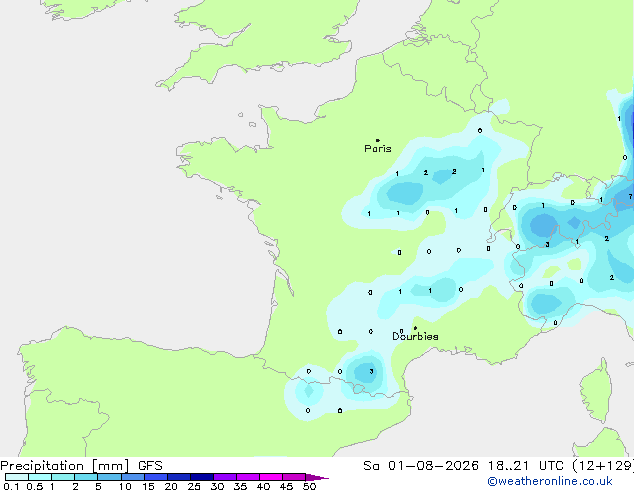This screenshot has height=490, width=634.
Task: Select legend swatch between 2 and 5
Action: pos(86,477)
